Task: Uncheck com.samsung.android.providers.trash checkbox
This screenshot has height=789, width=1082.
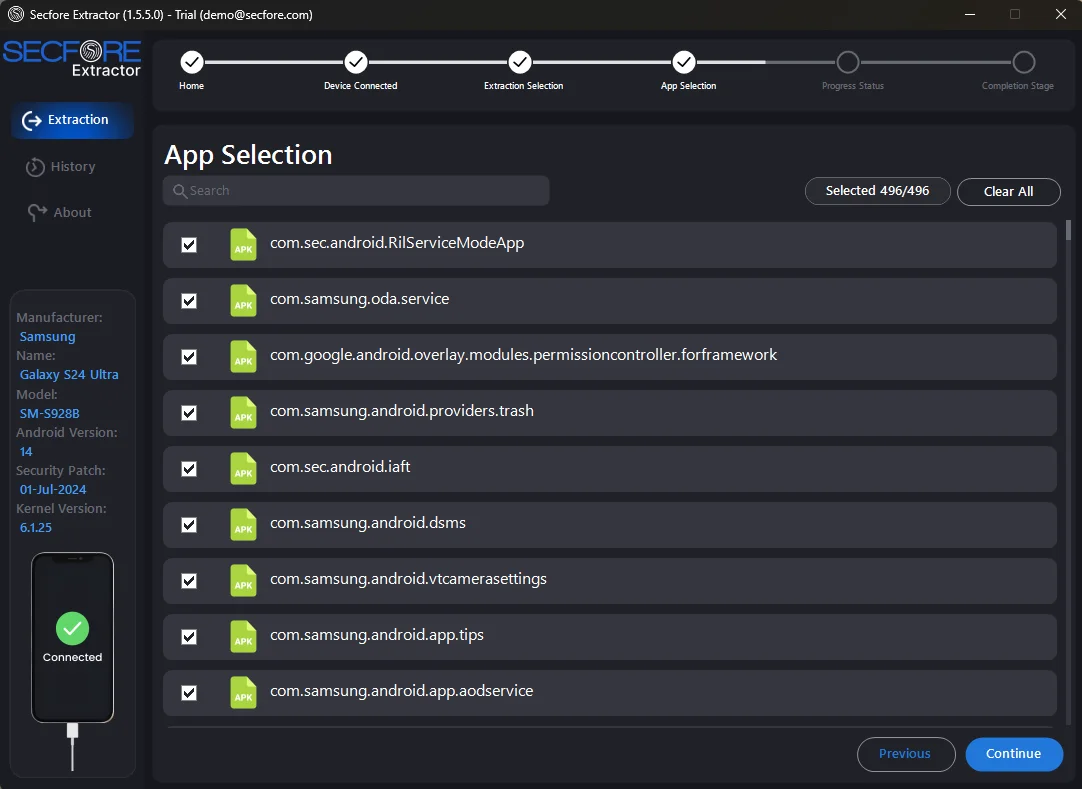Action: 189,413
